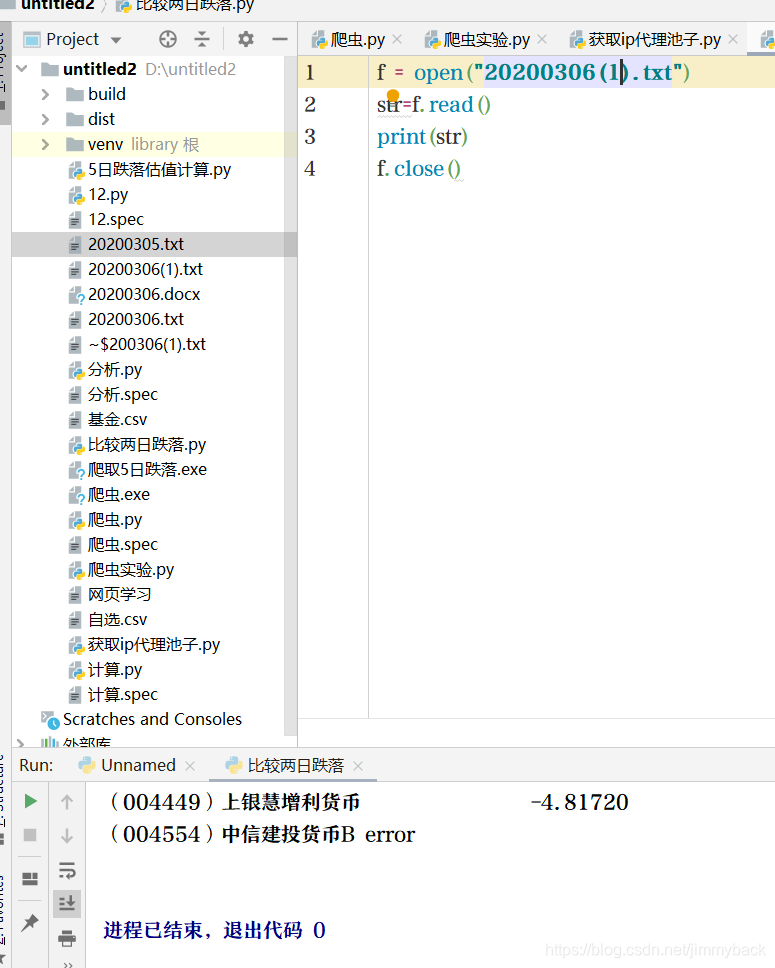This screenshot has height=968, width=775.
Task: Toggle scroll to end in console
Action: click(x=67, y=903)
